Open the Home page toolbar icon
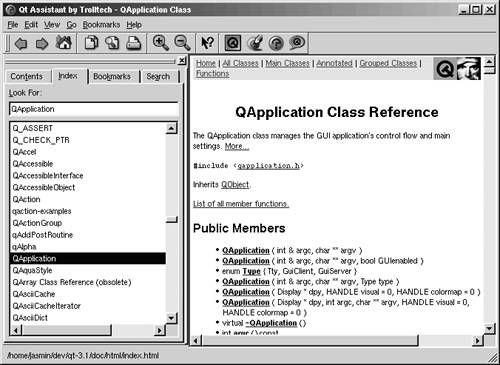The image size is (500, 365). tap(64, 43)
